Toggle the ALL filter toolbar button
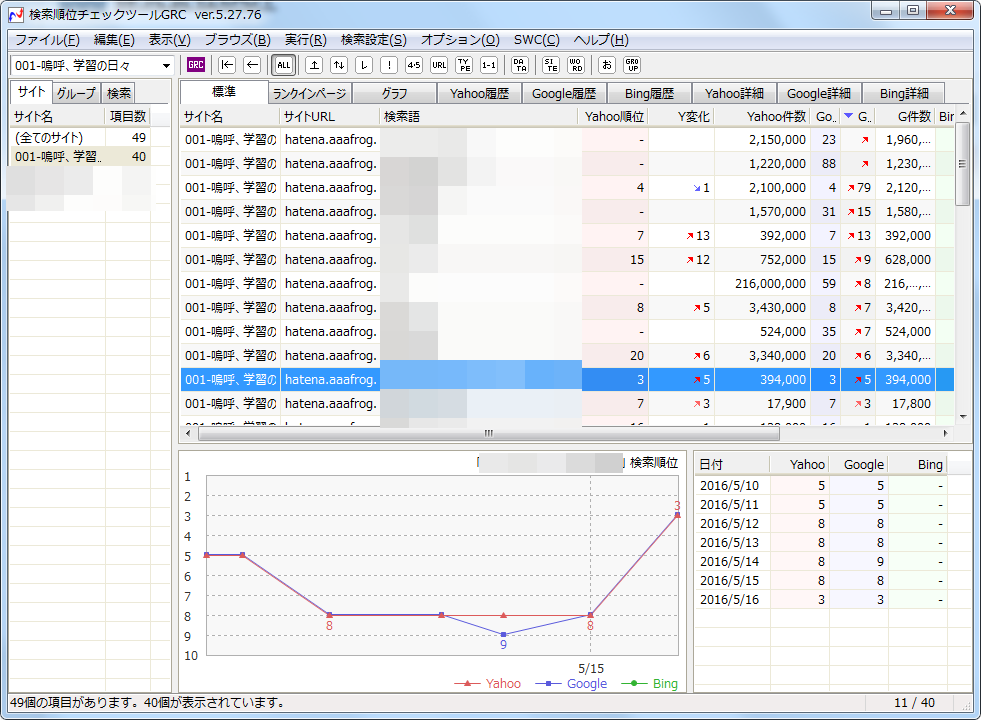Image resolution: width=981 pixels, height=720 pixels. coord(283,64)
